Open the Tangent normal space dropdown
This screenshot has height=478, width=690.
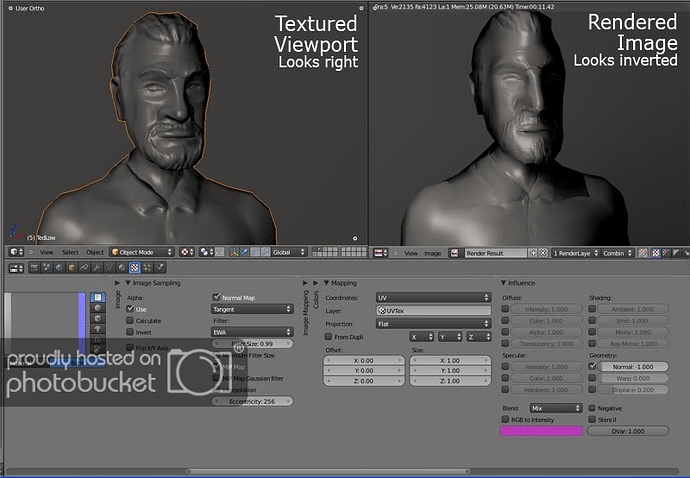pos(252,309)
